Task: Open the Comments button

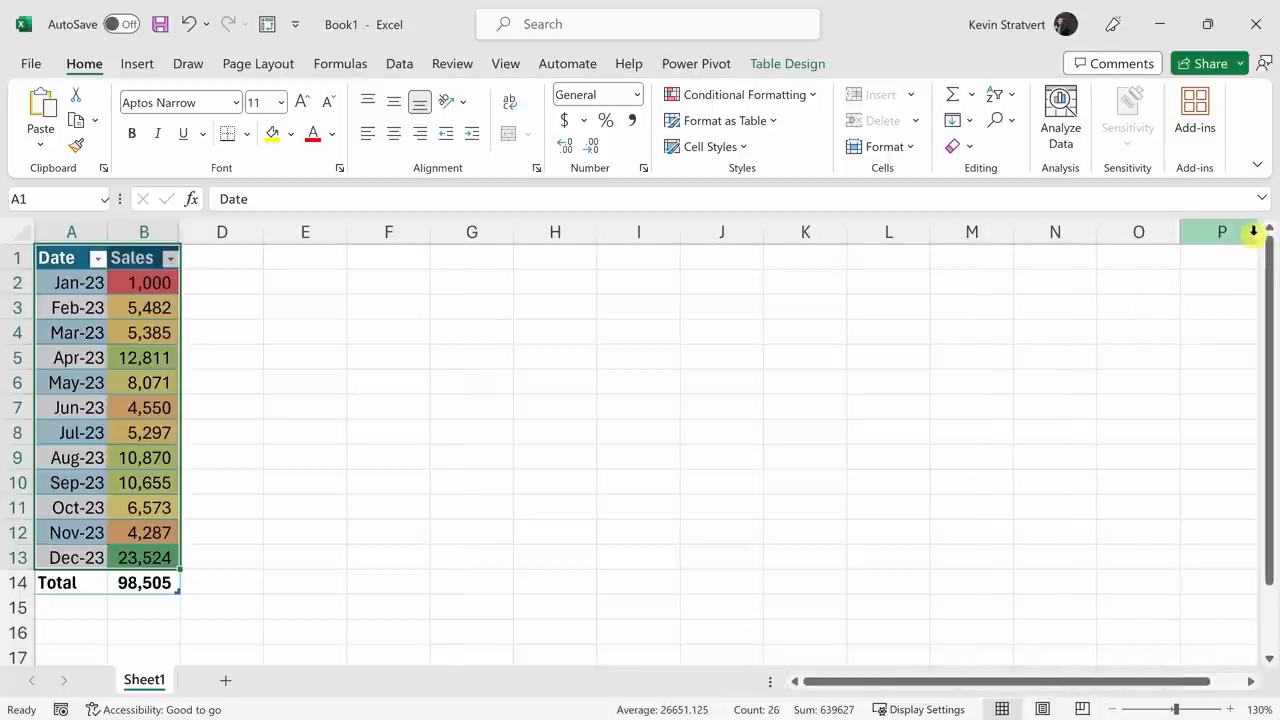Action: coord(1112,63)
